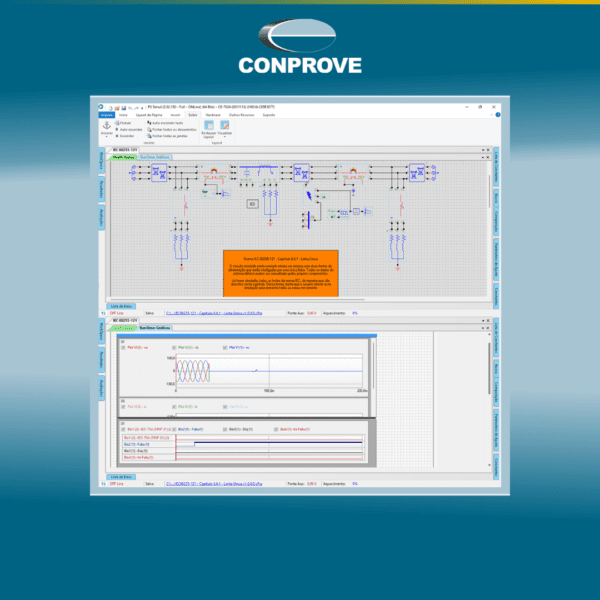Toggle the Bin3 Disj checkbox in digital graph

225,429
